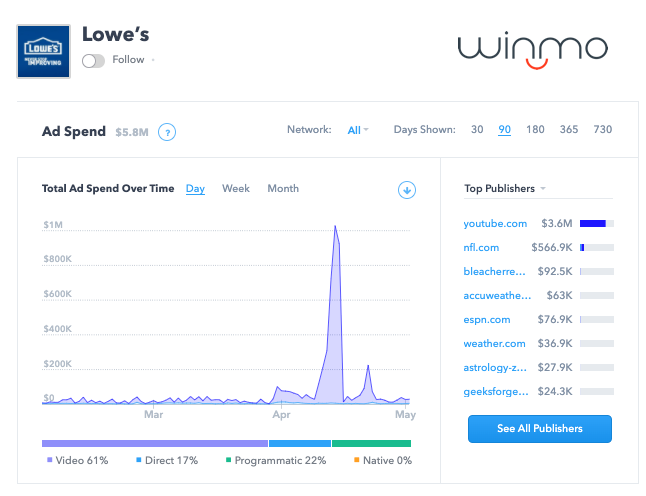Click the $566.9K nfl.com spend value
This screenshot has height=496, width=646.
coord(552,248)
